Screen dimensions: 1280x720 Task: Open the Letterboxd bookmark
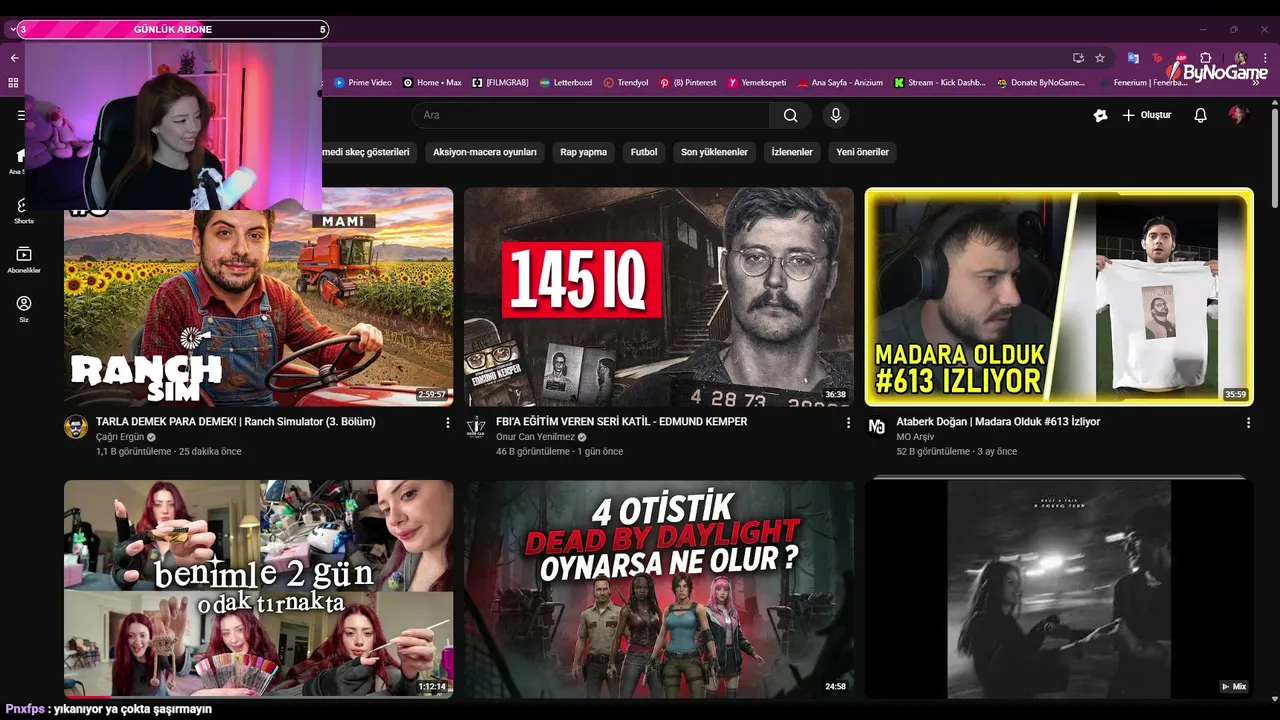(566, 83)
